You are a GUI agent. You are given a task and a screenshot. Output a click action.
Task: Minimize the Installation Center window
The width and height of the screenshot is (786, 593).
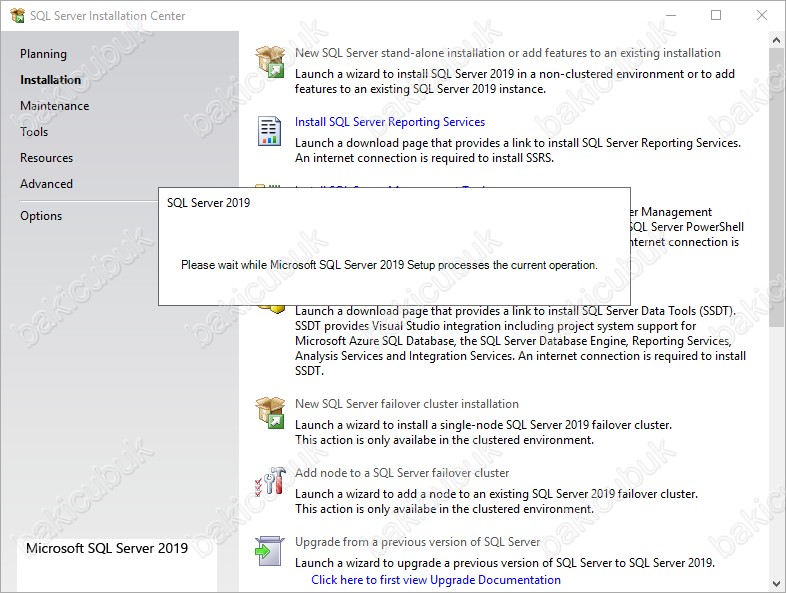(x=671, y=16)
